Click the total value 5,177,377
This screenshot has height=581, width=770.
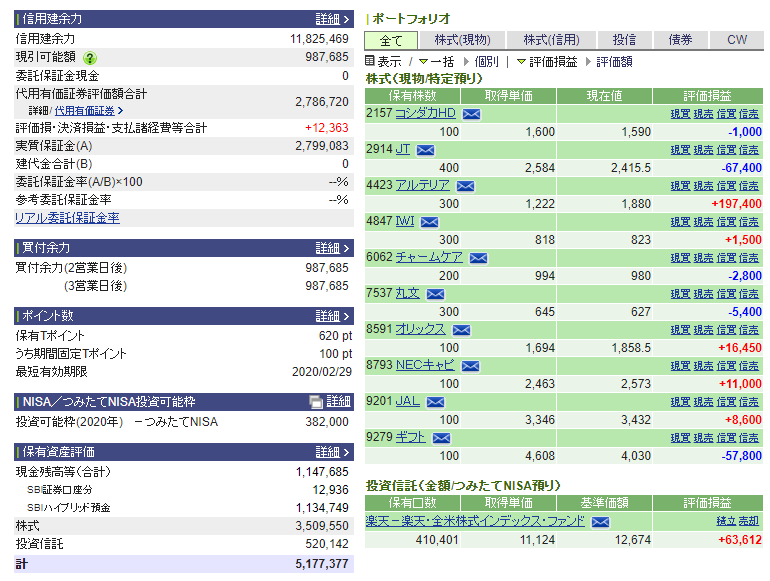click(x=322, y=564)
